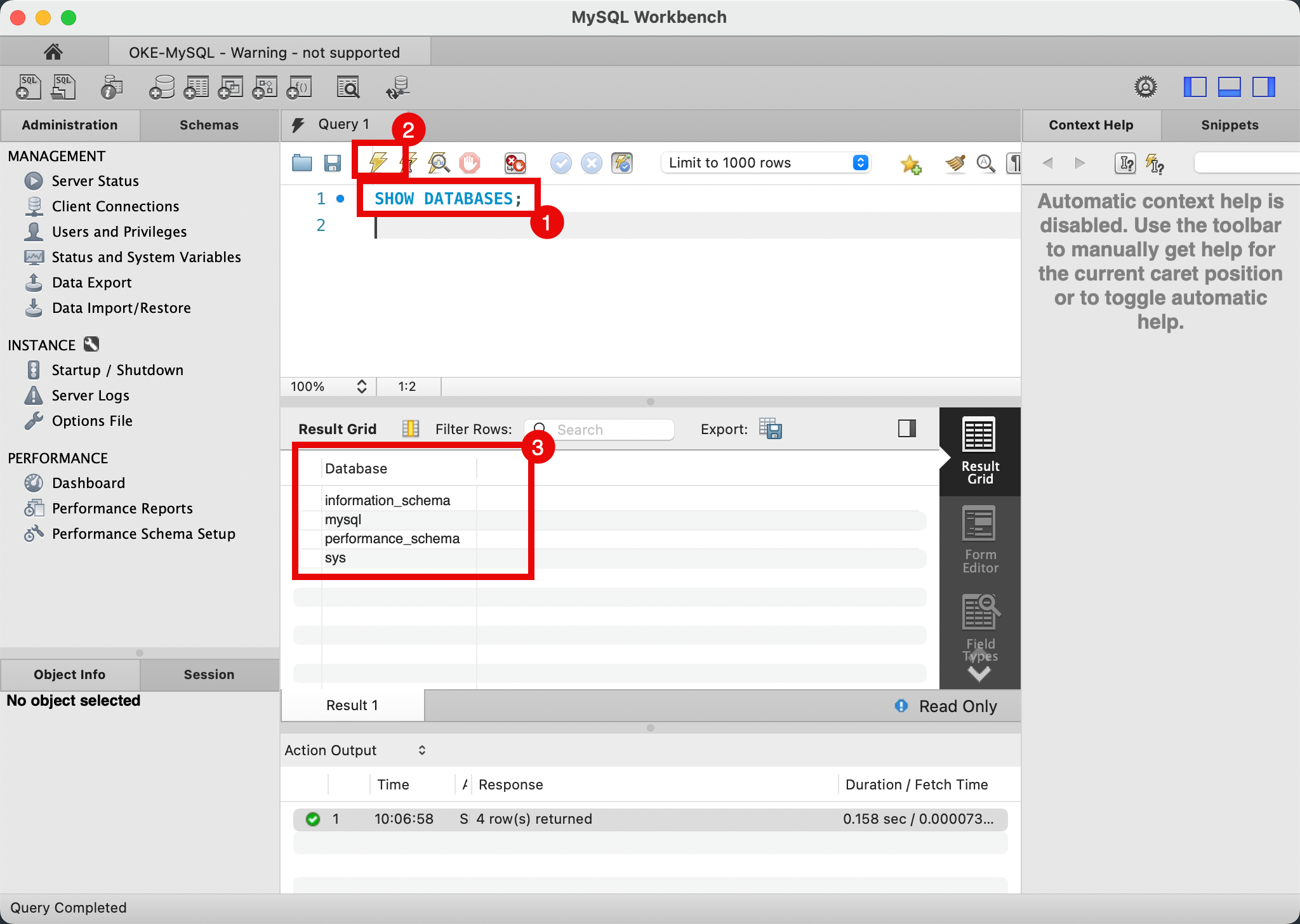The width and height of the screenshot is (1300, 924).
Task: Click the Export recordset icon
Action: [x=771, y=429]
